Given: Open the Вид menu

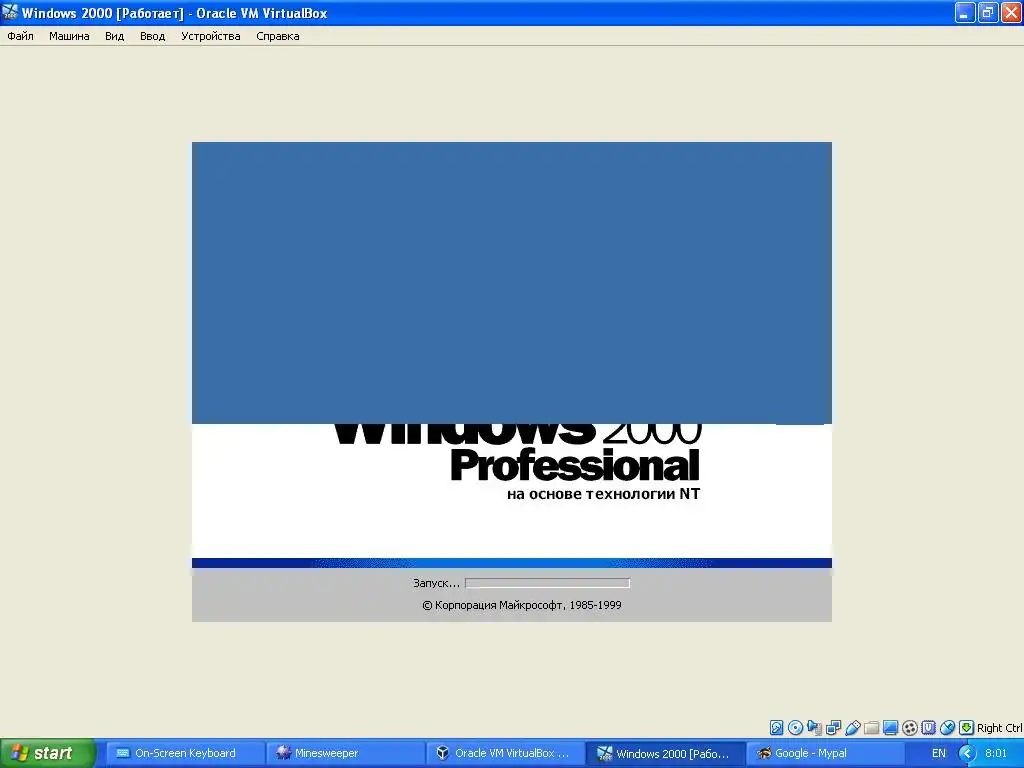Looking at the screenshot, I should pos(114,36).
